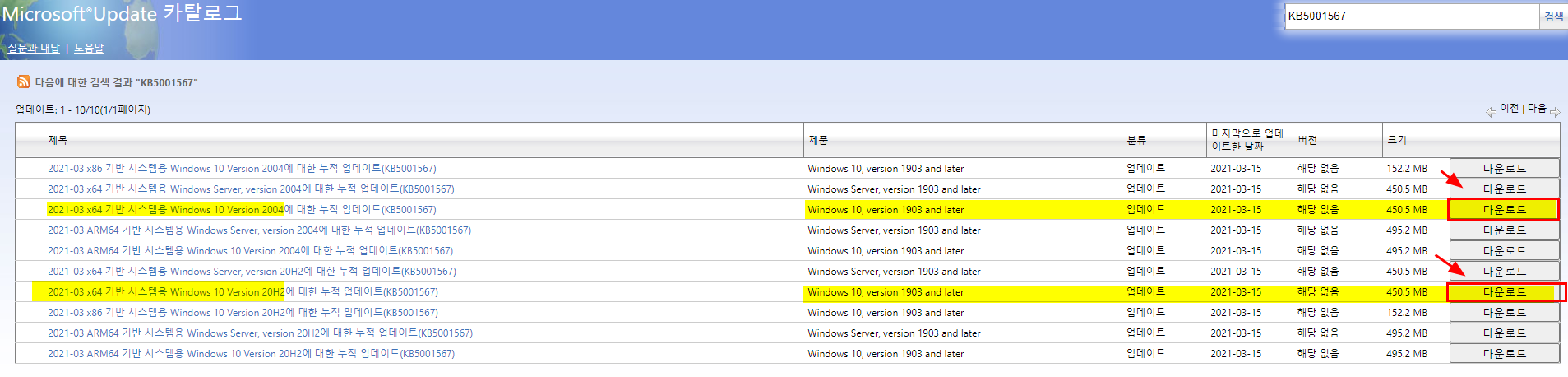
Task: Click the RSS feed icon beside search results
Action: tap(24, 81)
